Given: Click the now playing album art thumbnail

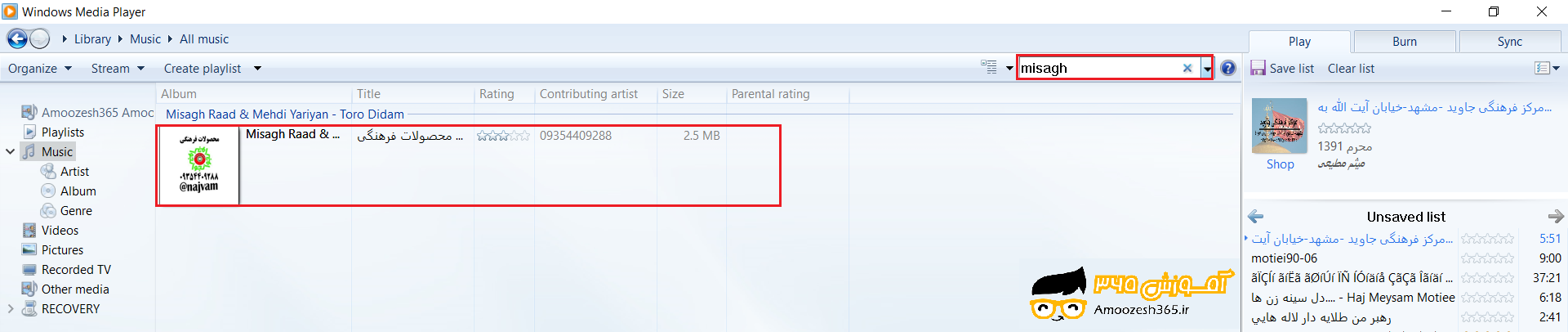Looking at the screenshot, I should coord(1278,126).
